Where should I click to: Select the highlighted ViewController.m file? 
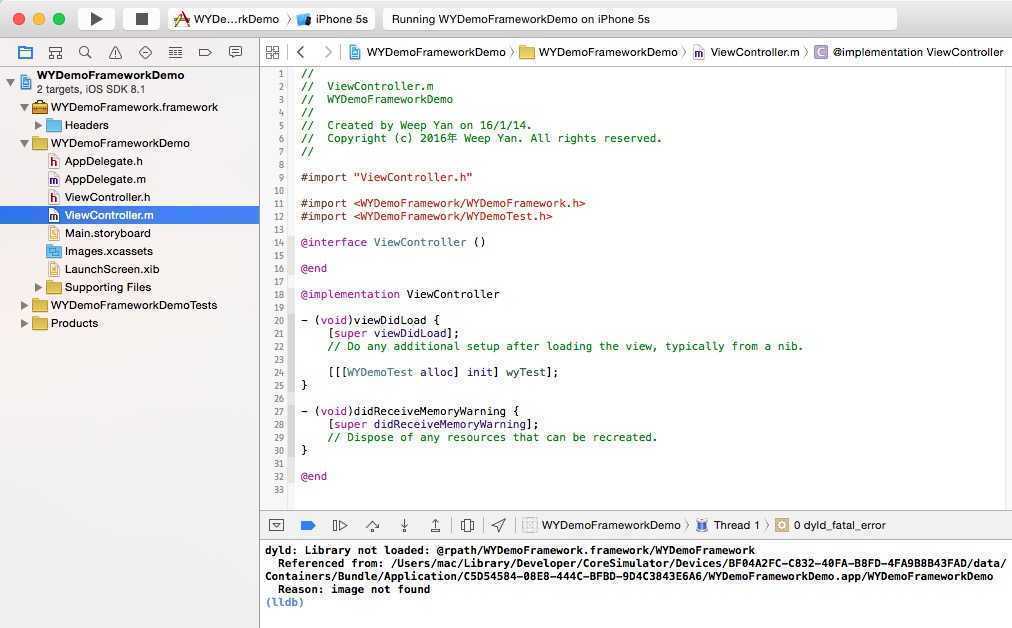point(129,215)
